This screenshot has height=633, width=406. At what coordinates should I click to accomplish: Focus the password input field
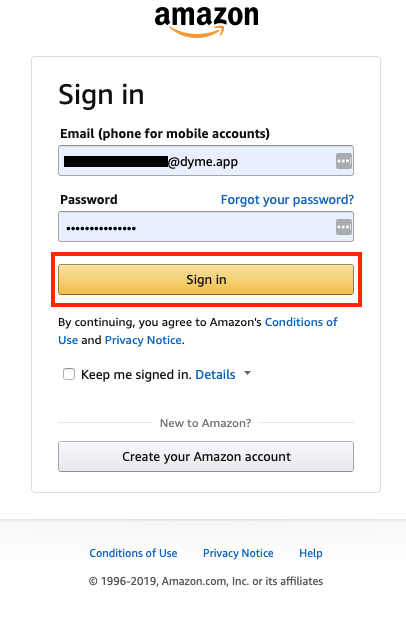pos(206,226)
